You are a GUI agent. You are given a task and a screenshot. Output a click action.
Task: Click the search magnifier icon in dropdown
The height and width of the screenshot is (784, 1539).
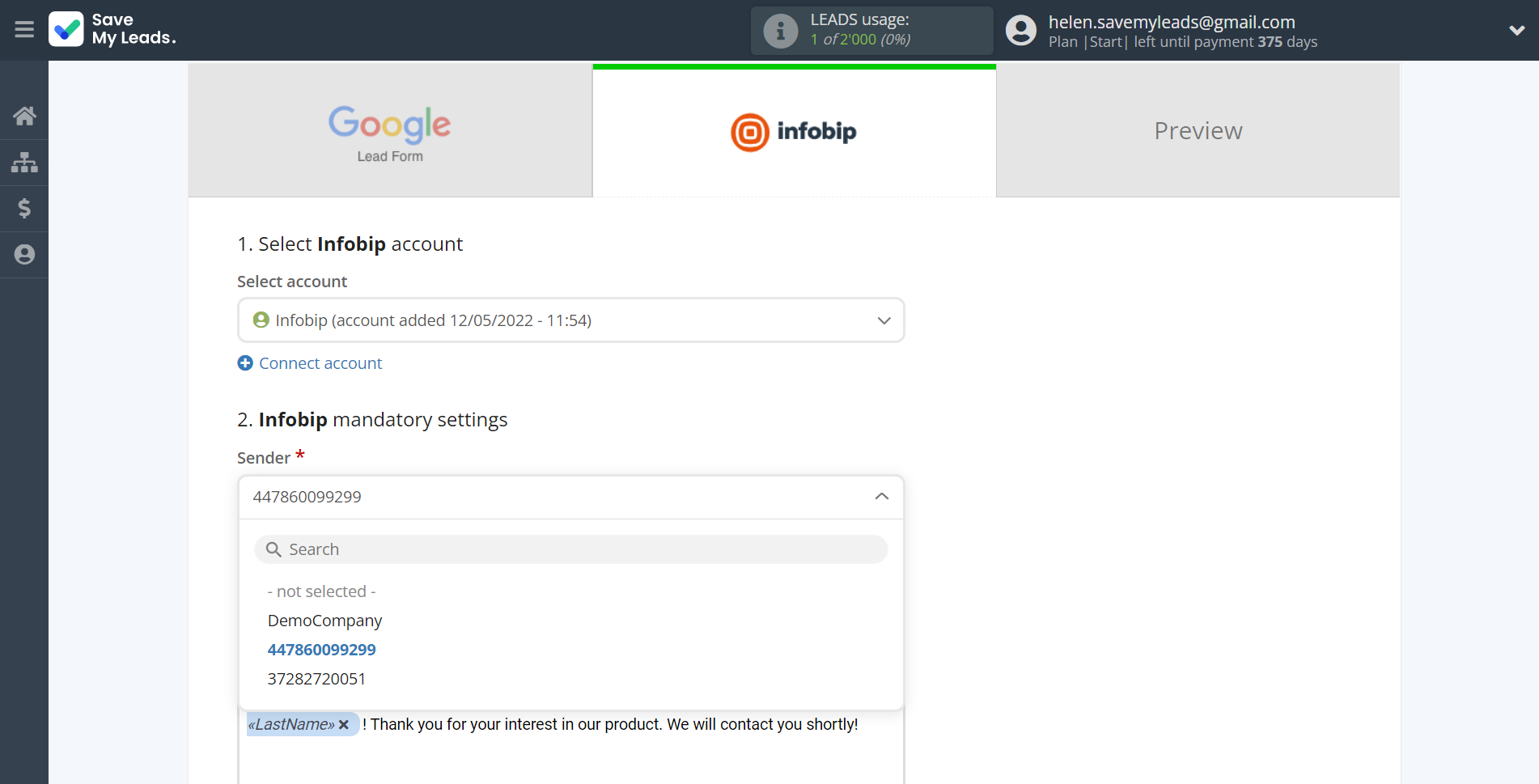[x=274, y=549]
